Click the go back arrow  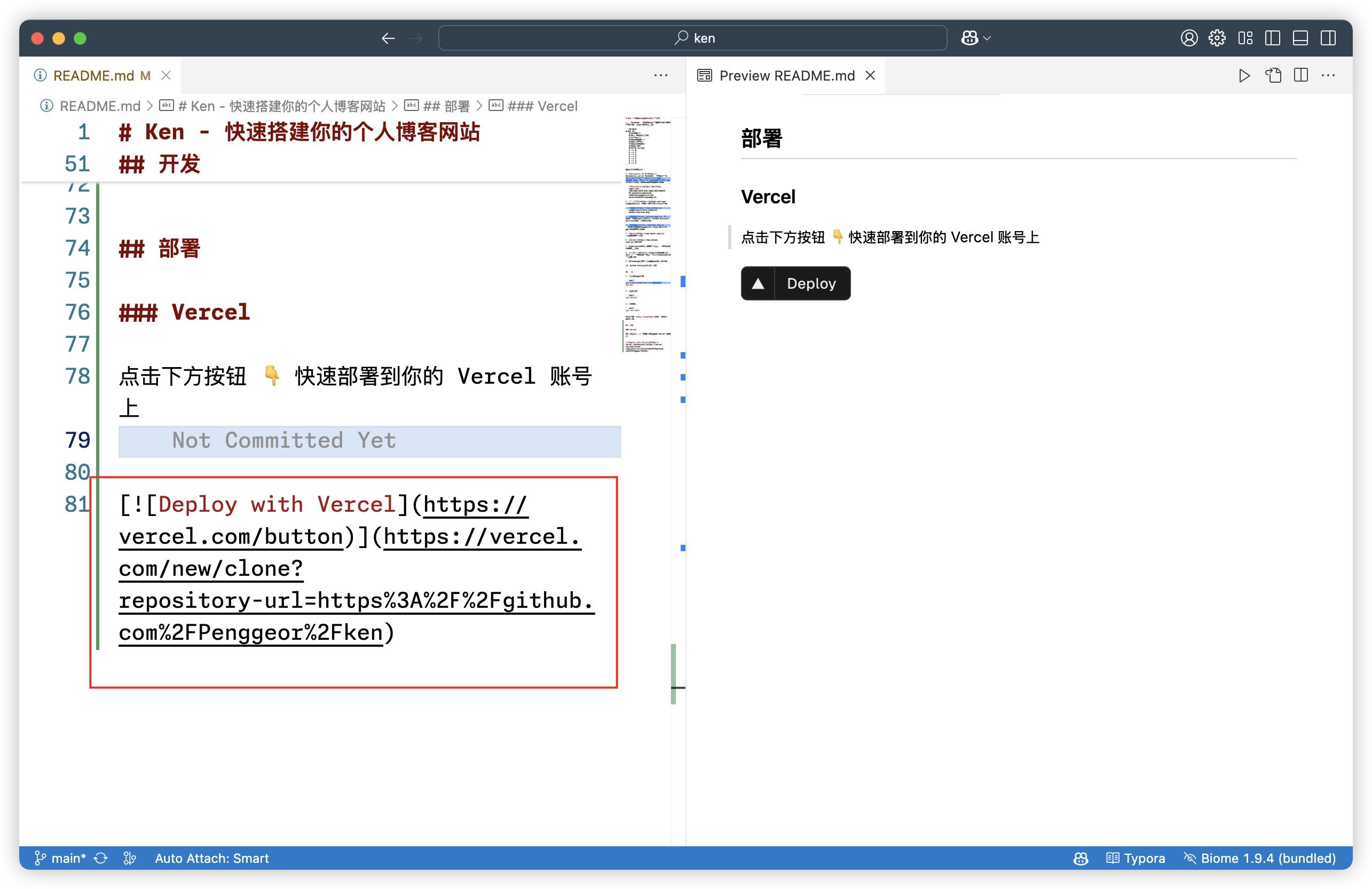point(388,38)
